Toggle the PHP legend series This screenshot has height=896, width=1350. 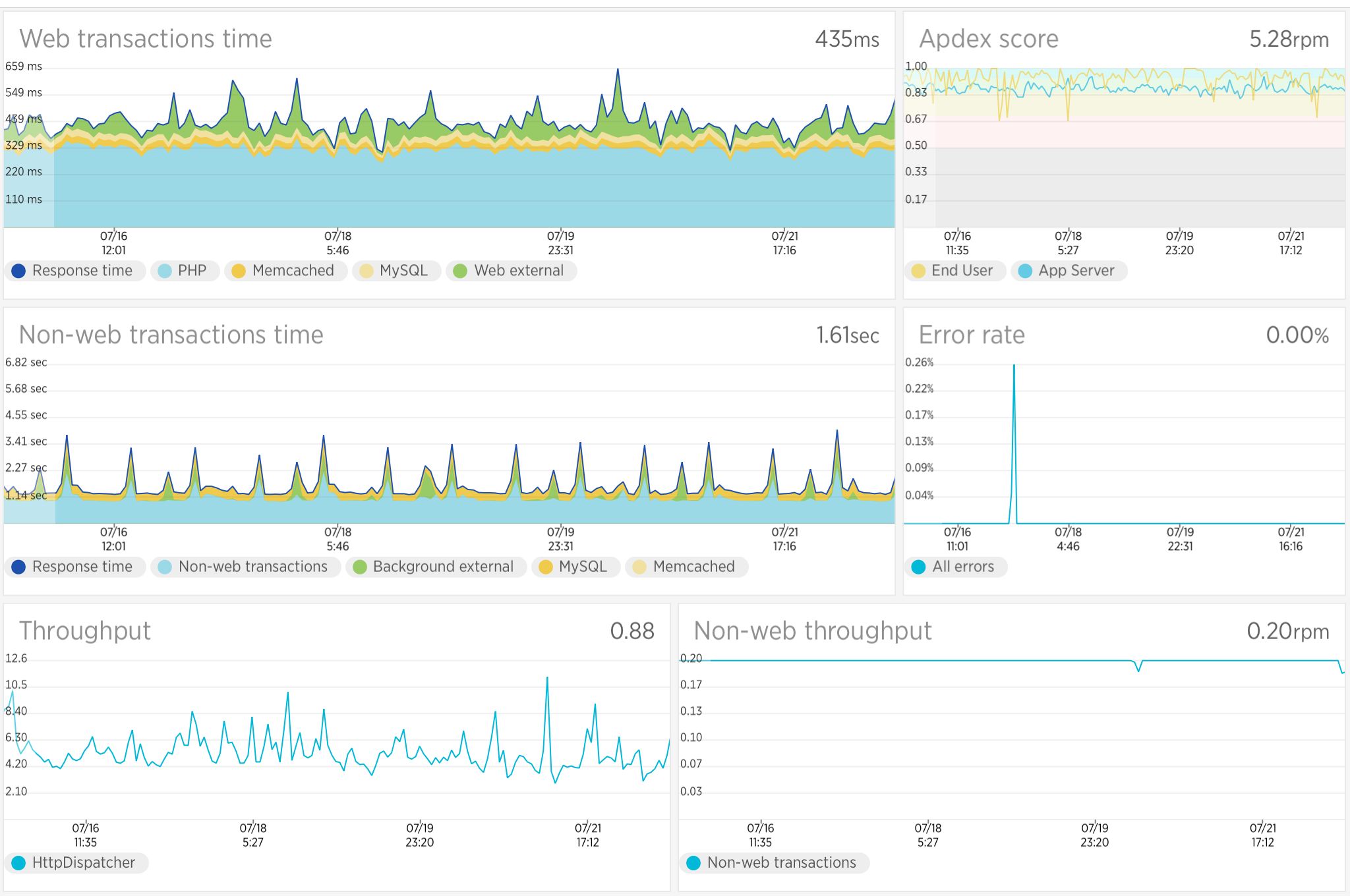(185, 271)
